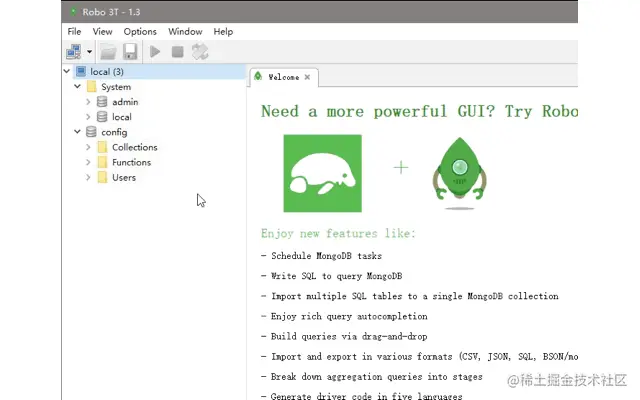Click the Robo 3T title bar logo

coord(73,12)
